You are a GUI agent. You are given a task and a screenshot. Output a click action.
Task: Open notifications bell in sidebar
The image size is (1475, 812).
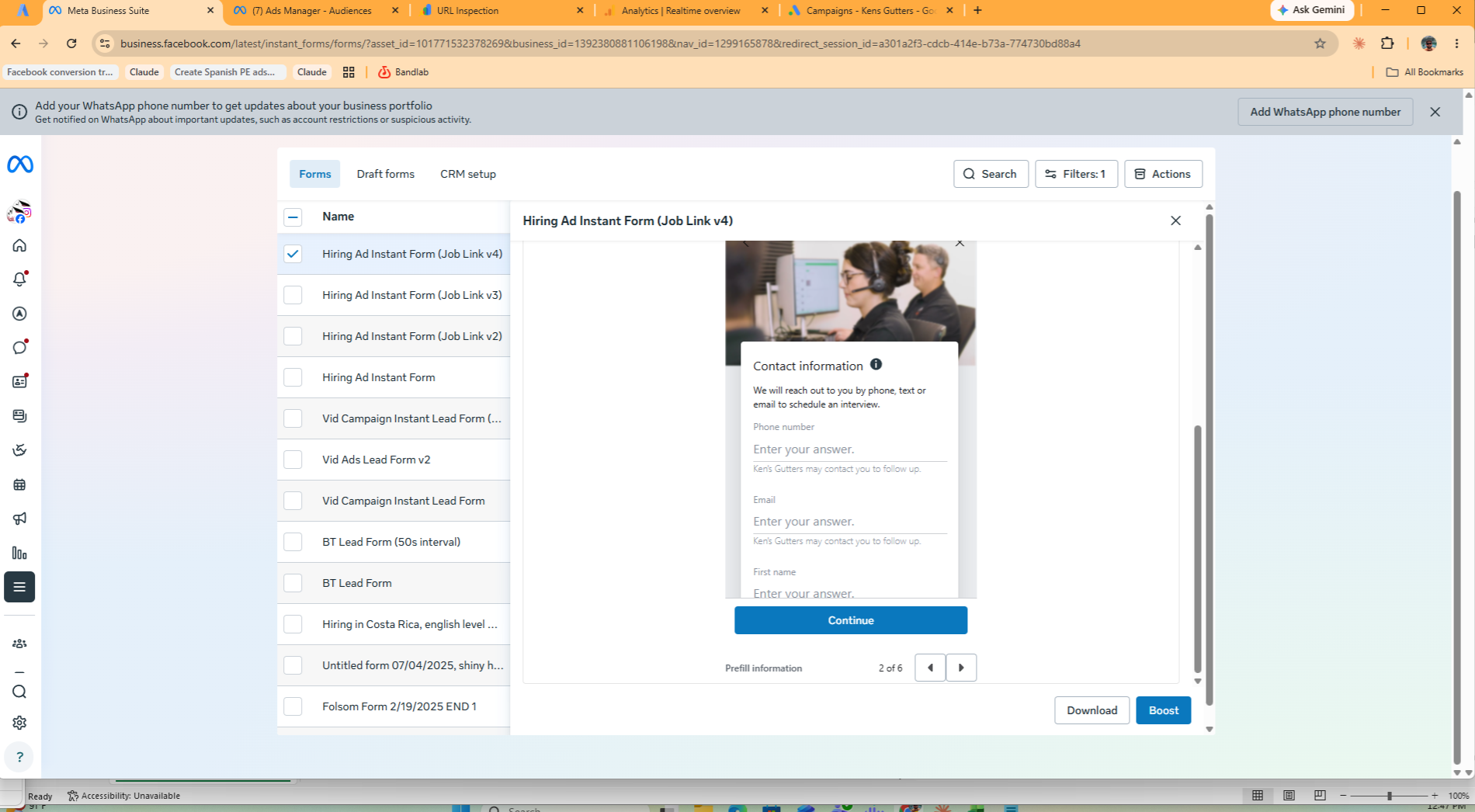(19, 279)
